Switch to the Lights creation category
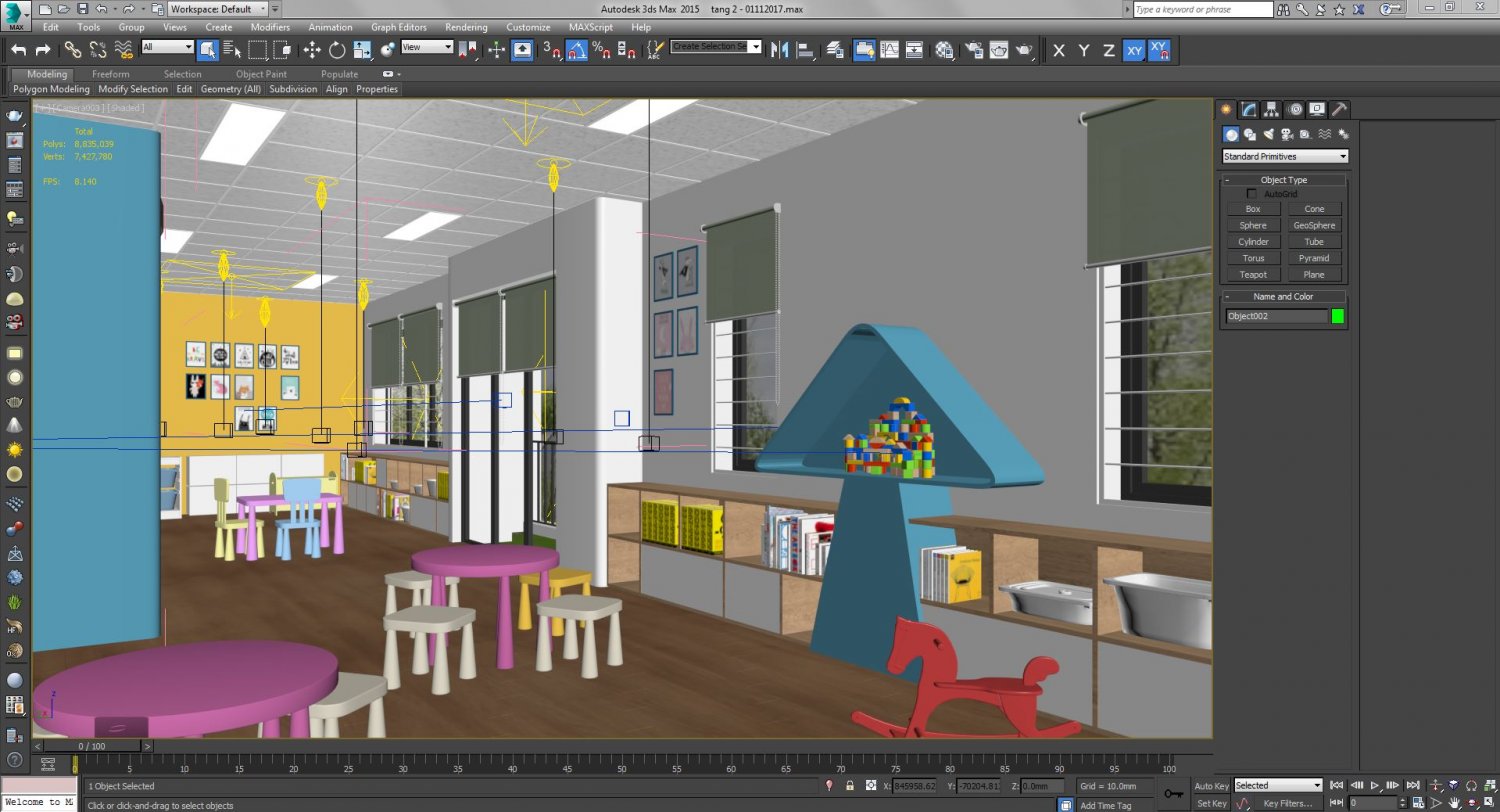Image resolution: width=1500 pixels, height=812 pixels. (1269, 134)
